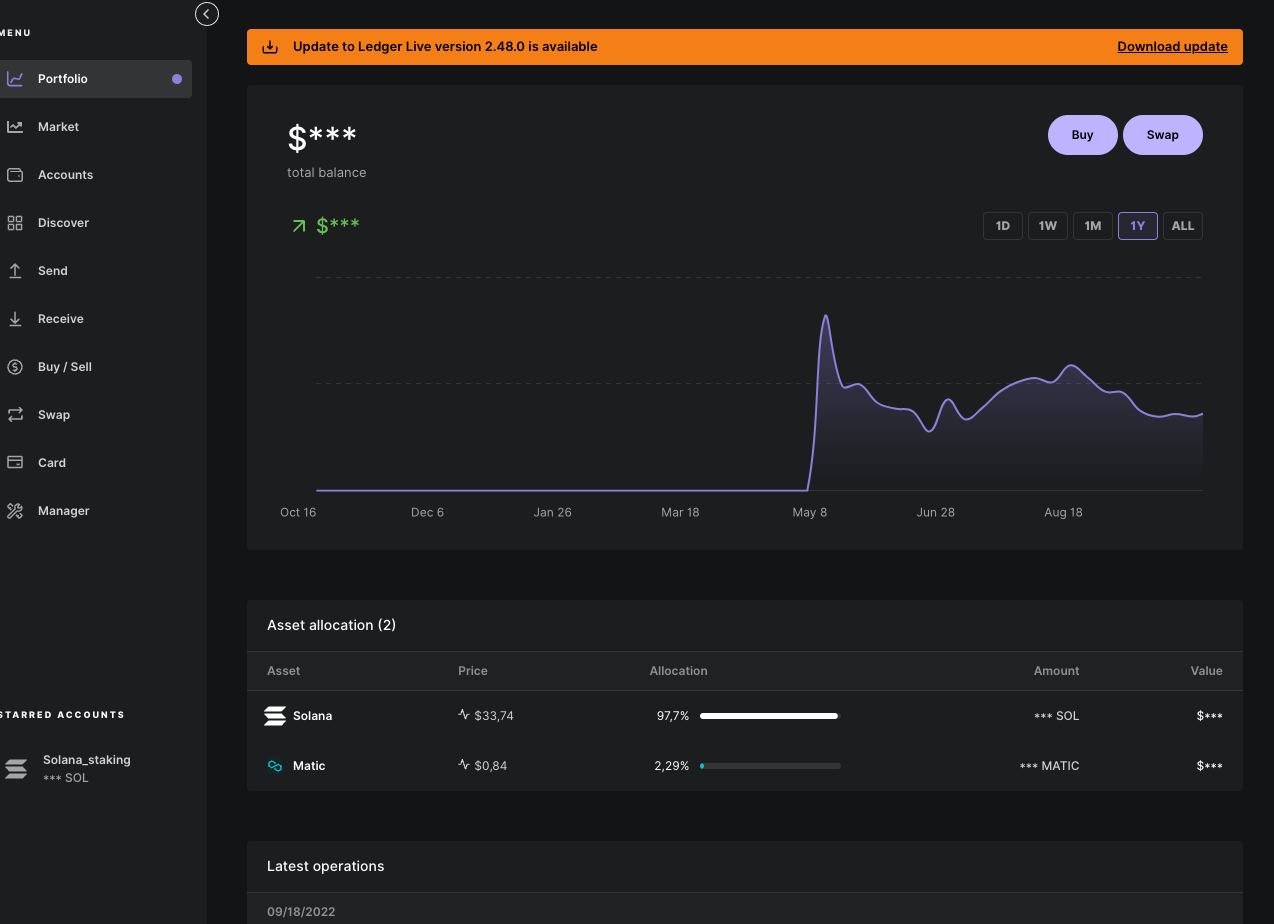This screenshot has height=924, width=1274.
Task: Click the Allocation column header
Action: (x=678, y=671)
